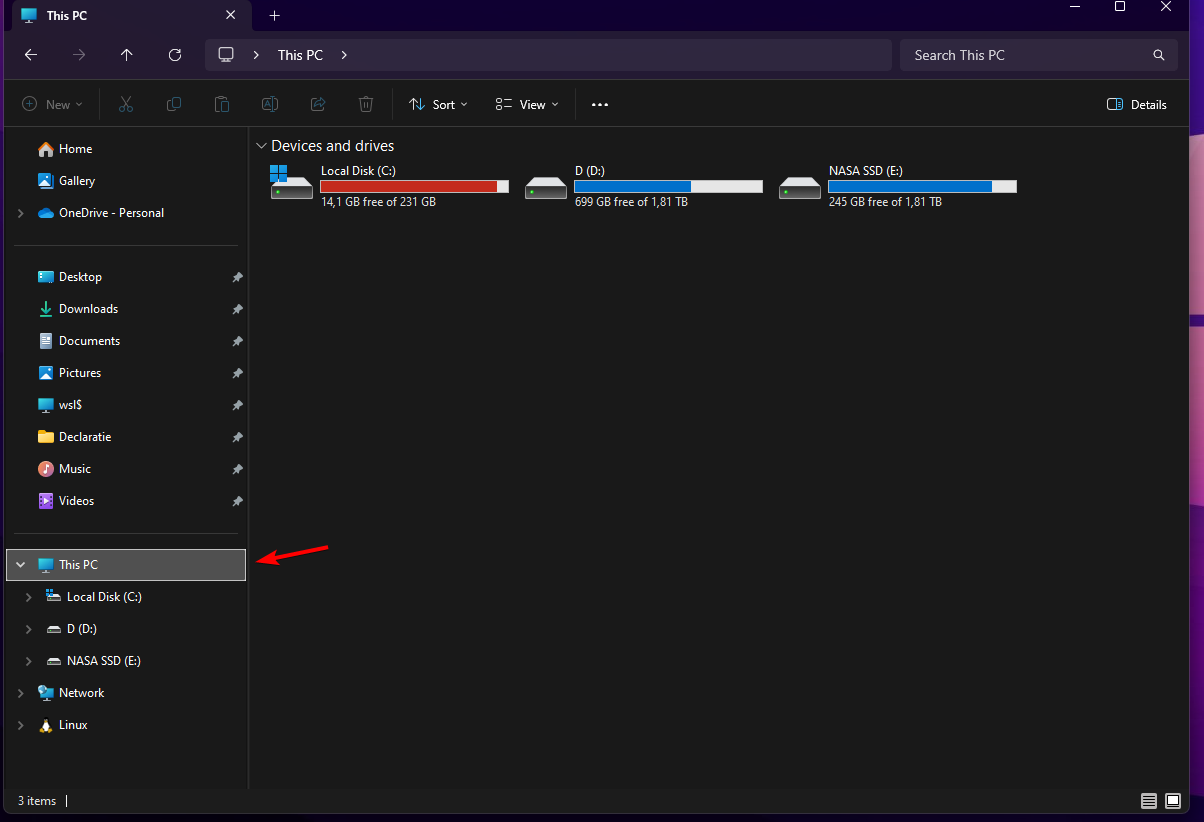Click the Up directory arrow icon
1204x822 pixels.
tap(127, 55)
